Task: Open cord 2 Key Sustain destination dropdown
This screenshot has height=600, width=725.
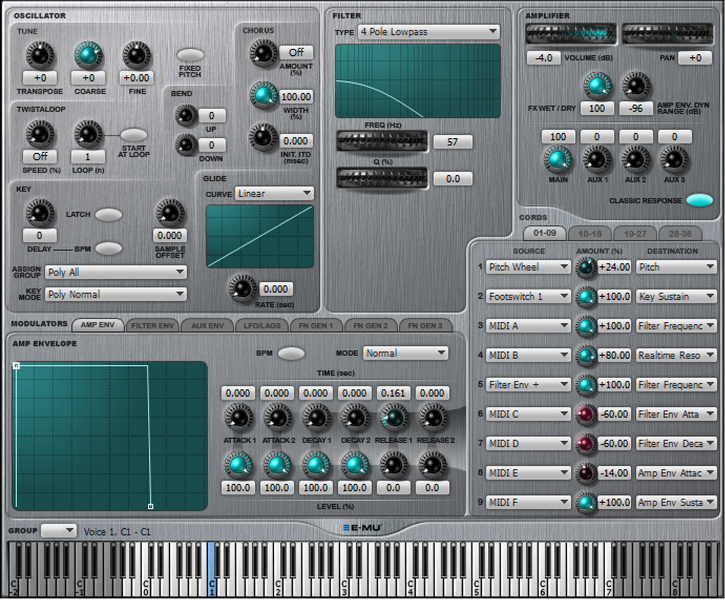Action: tap(676, 297)
